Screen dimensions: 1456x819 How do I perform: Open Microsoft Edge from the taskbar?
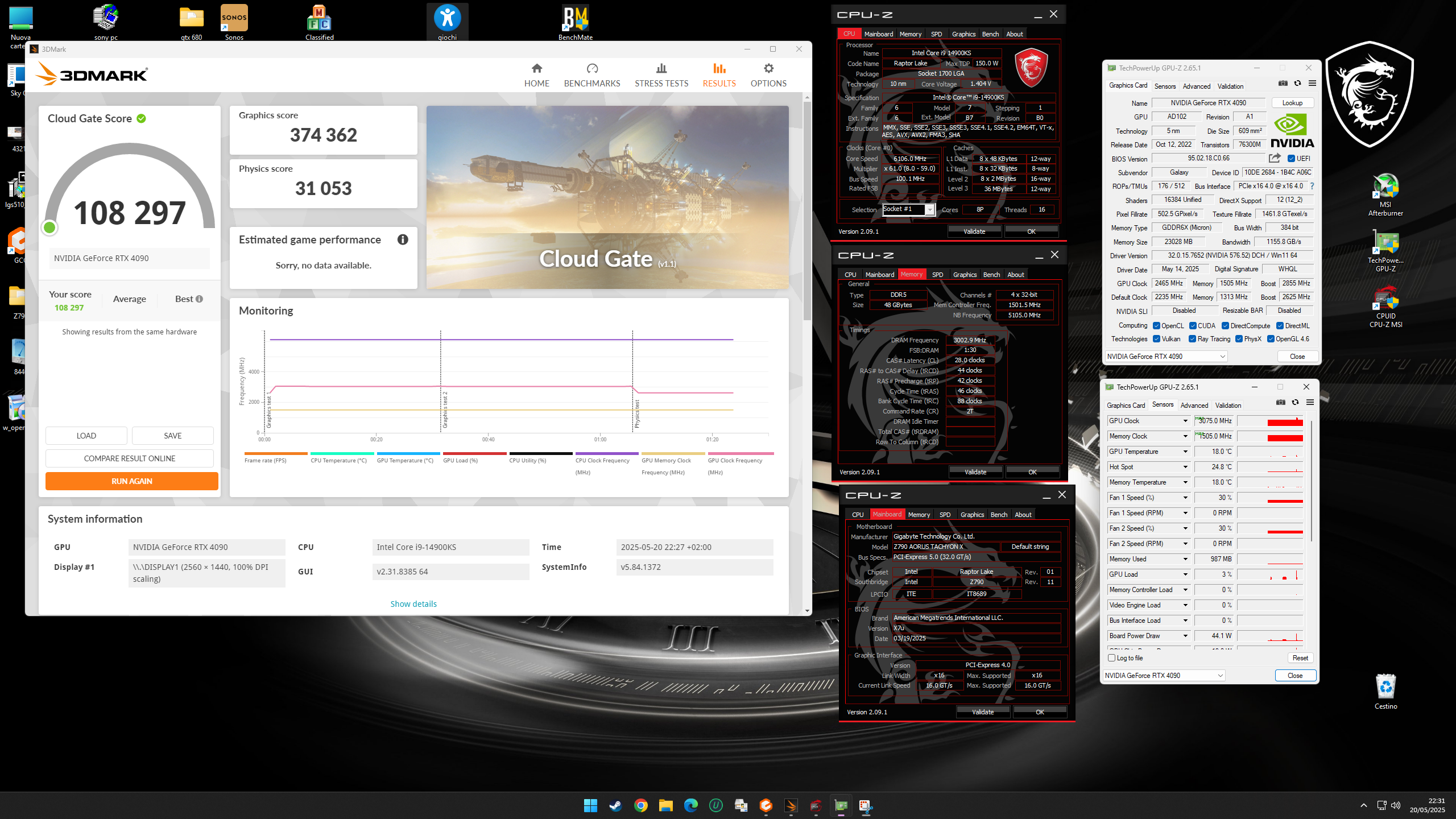tap(690, 805)
